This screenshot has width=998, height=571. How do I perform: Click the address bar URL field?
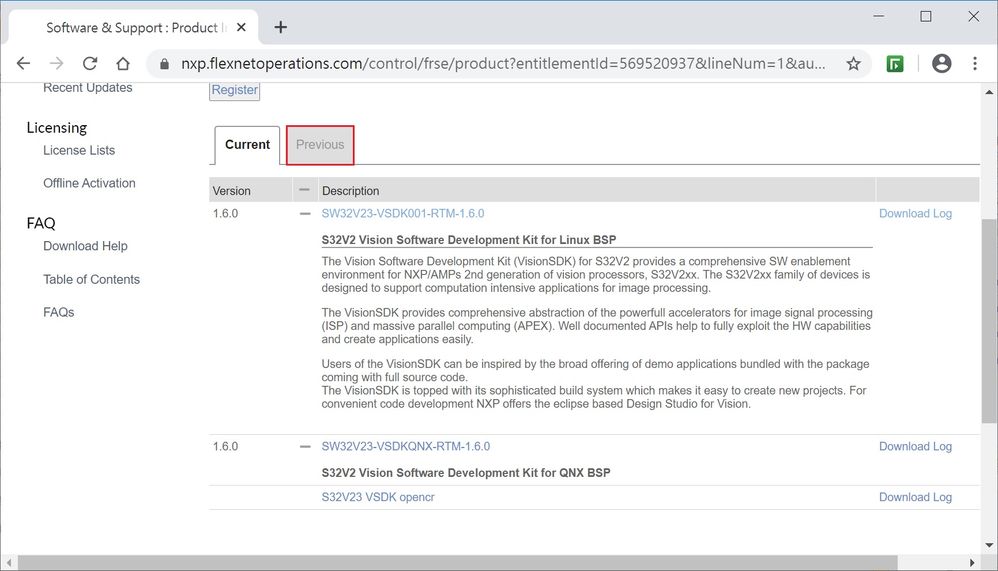[x=503, y=63]
